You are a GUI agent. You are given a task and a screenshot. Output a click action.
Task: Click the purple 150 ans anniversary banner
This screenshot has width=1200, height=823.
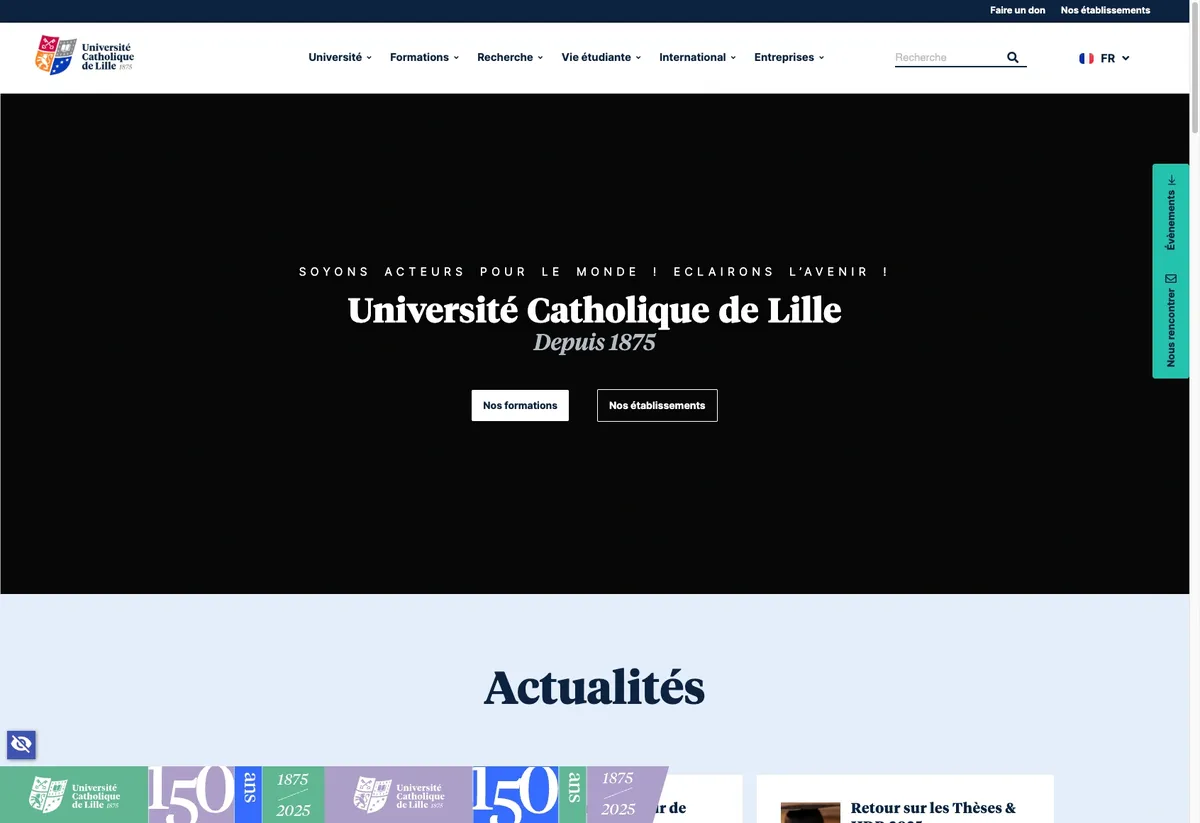click(496, 794)
